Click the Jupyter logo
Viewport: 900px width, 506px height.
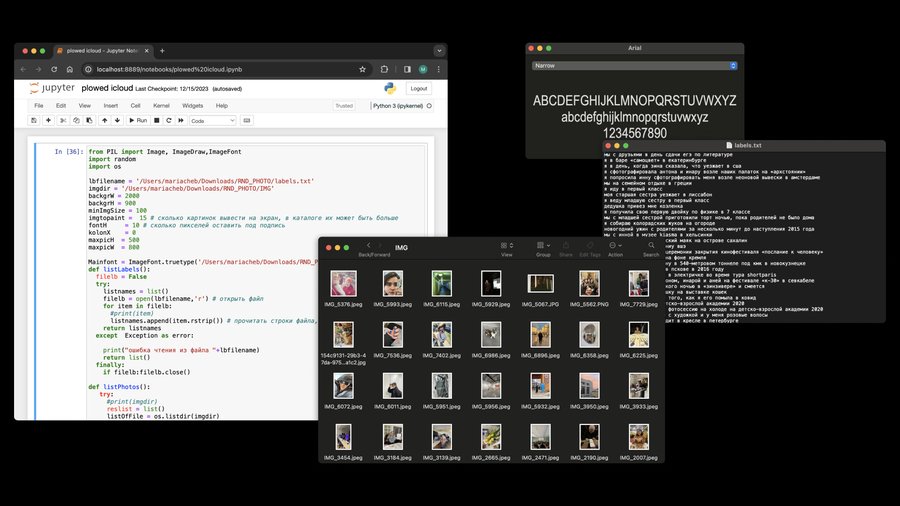(x=52, y=88)
